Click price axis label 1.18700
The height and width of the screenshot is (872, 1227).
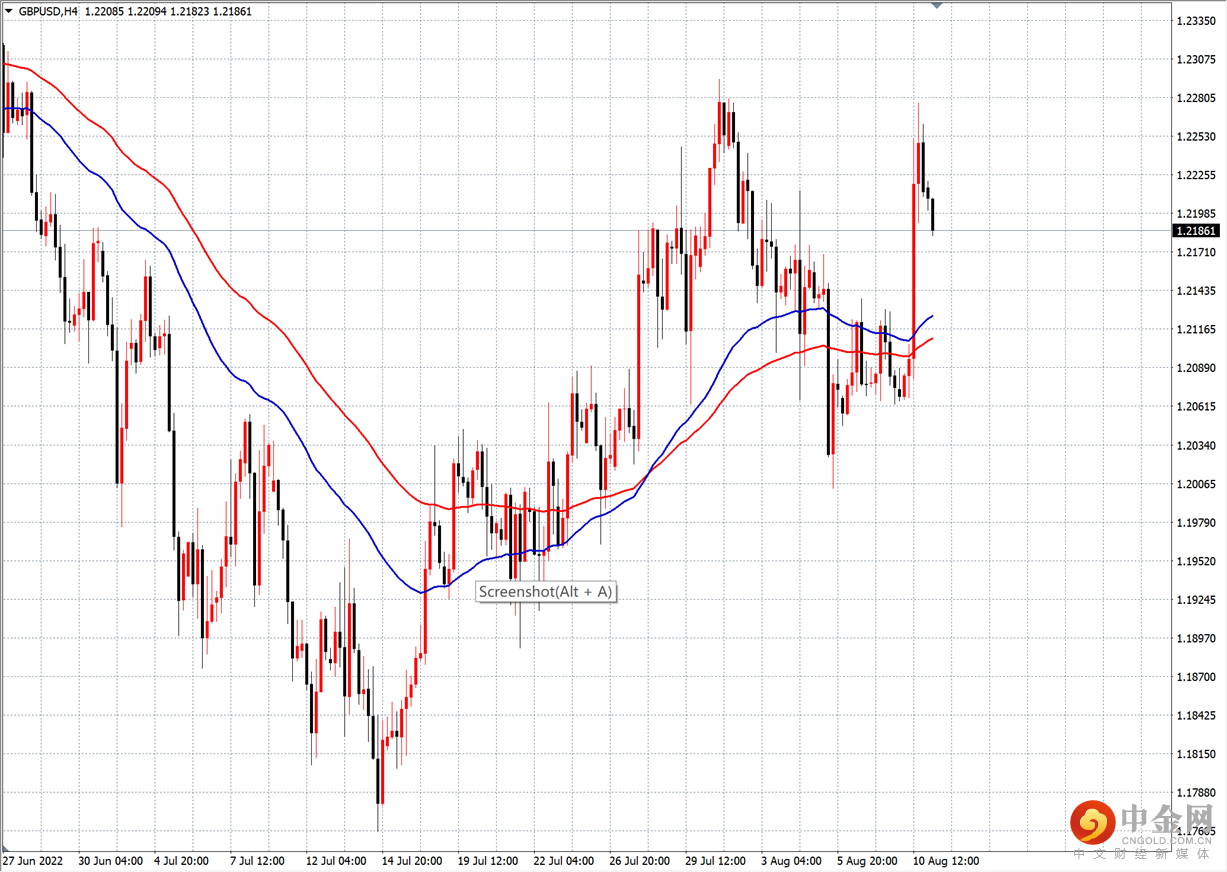click(x=1196, y=677)
